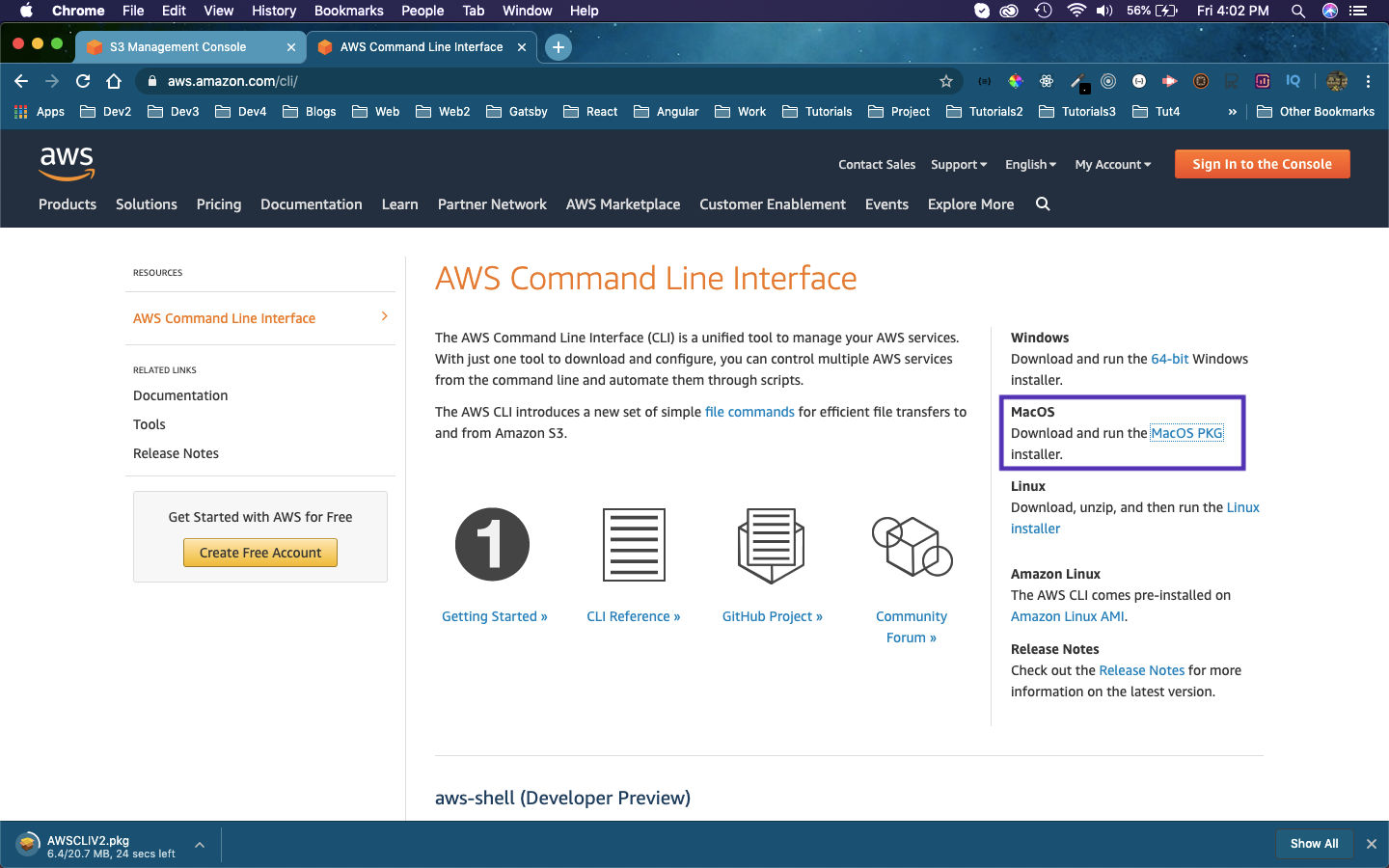
Task: Open the Gatsby bookmarks folder
Action: (517, 111)
